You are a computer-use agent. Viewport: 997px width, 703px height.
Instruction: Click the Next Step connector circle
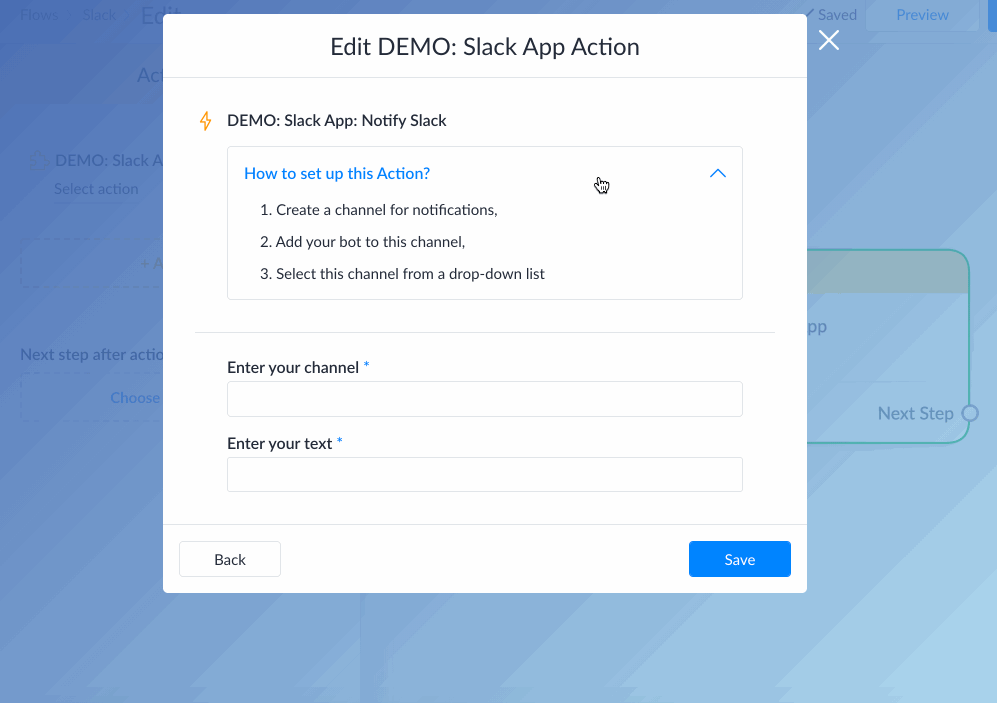[969, 413]
